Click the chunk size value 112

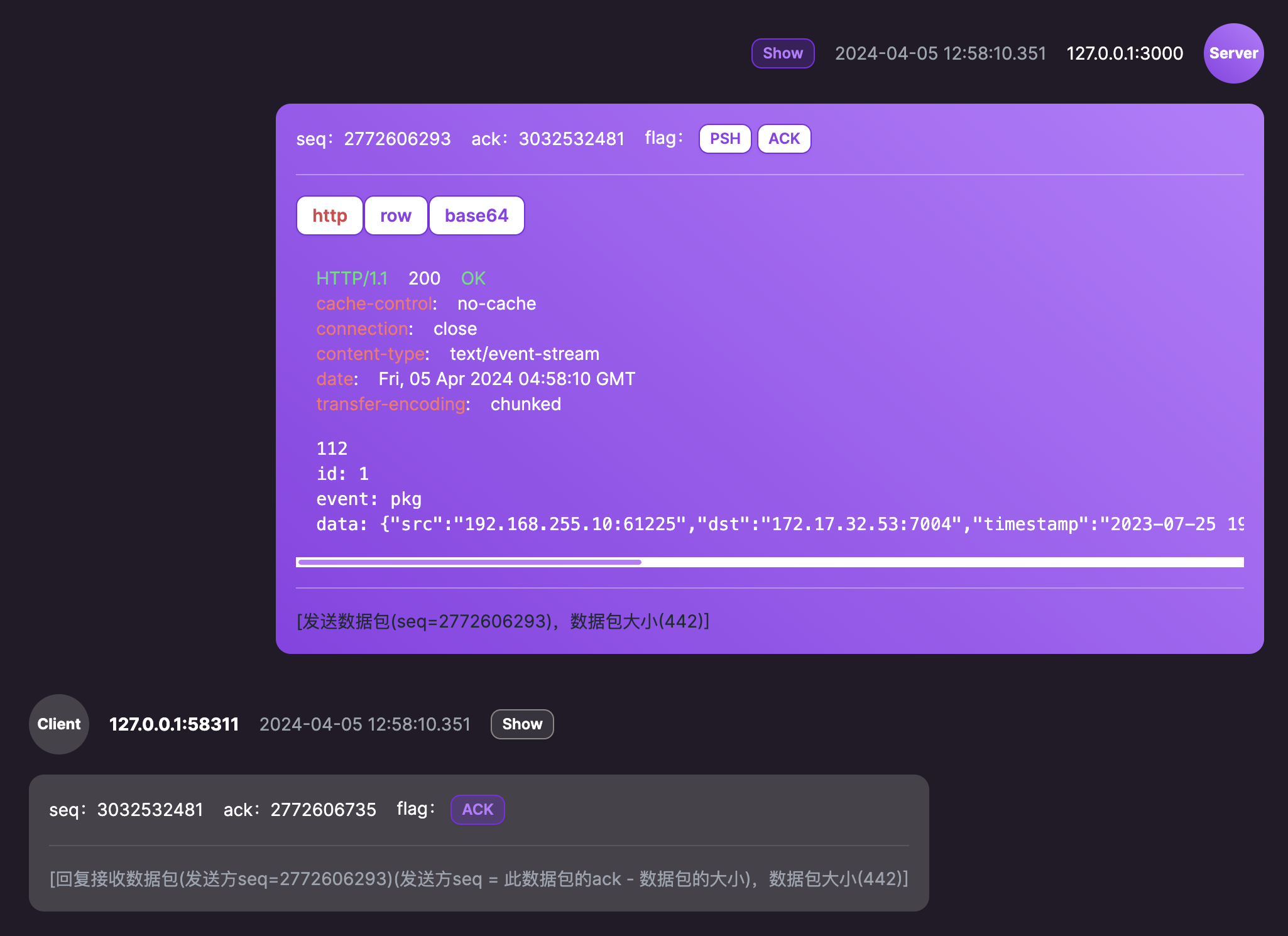click(x=332, y=449)
